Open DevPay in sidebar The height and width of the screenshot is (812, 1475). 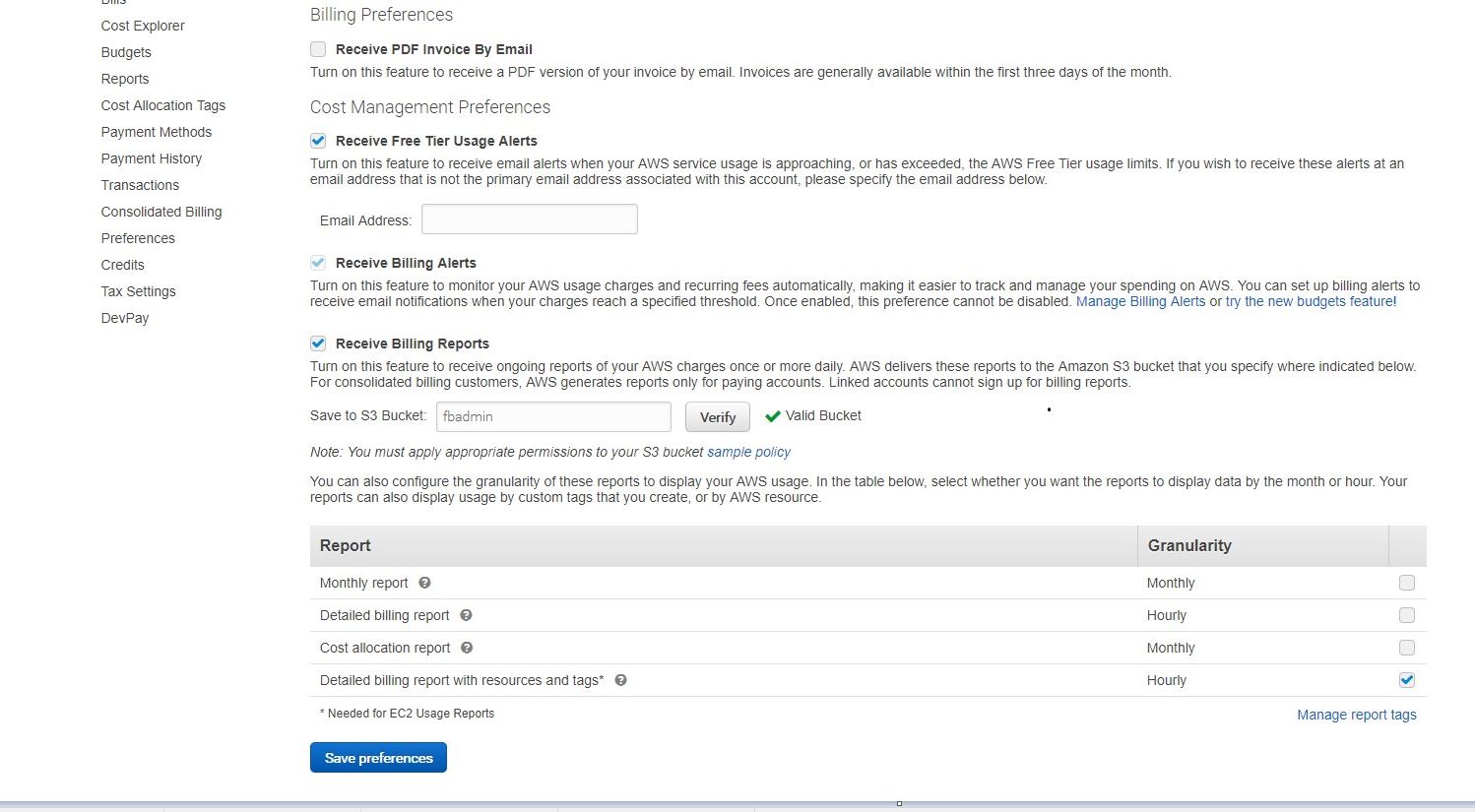[125, 318]
